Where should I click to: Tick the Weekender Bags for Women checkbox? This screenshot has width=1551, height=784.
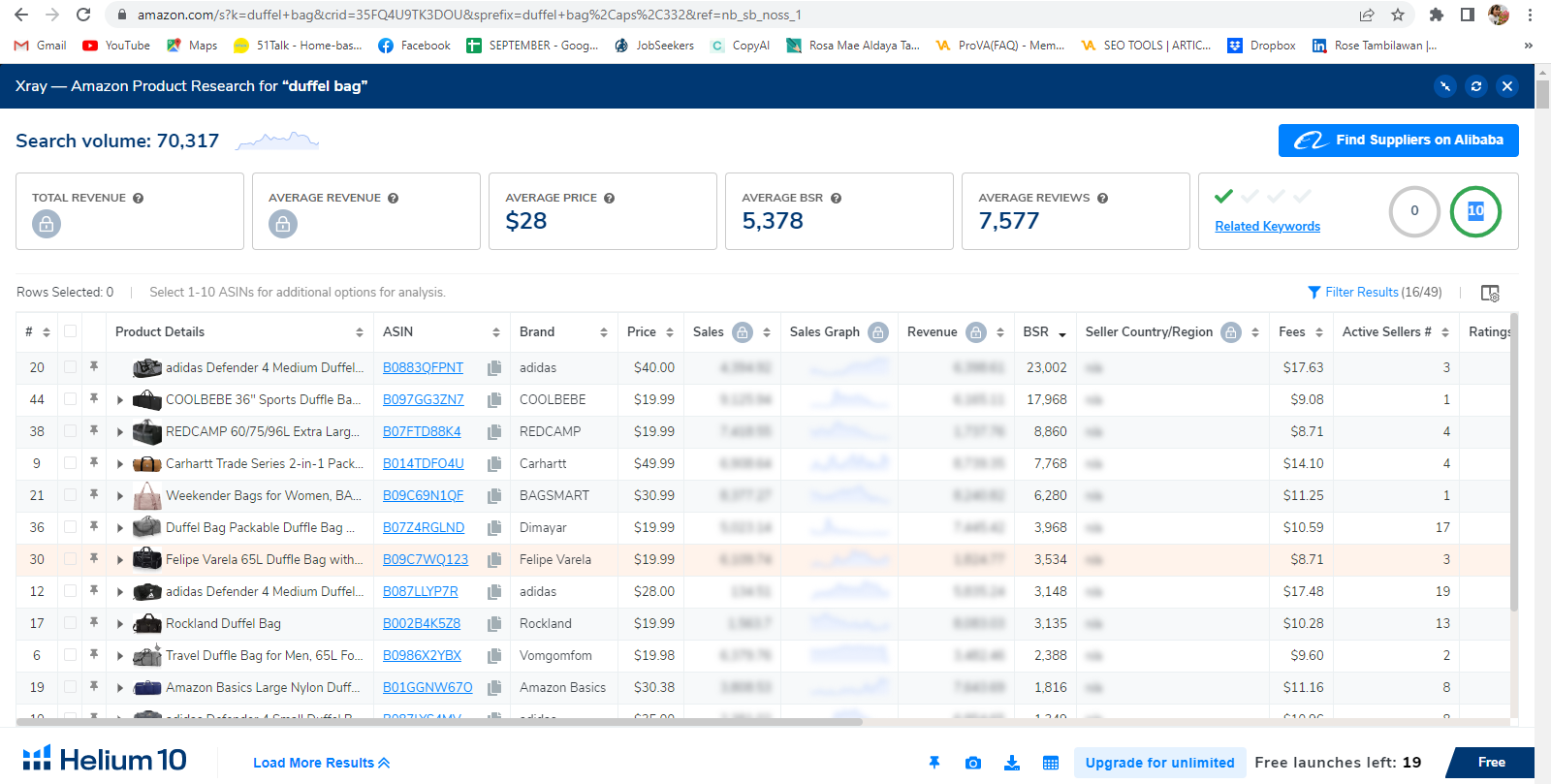pyautogui.click(x=70, y=495)
